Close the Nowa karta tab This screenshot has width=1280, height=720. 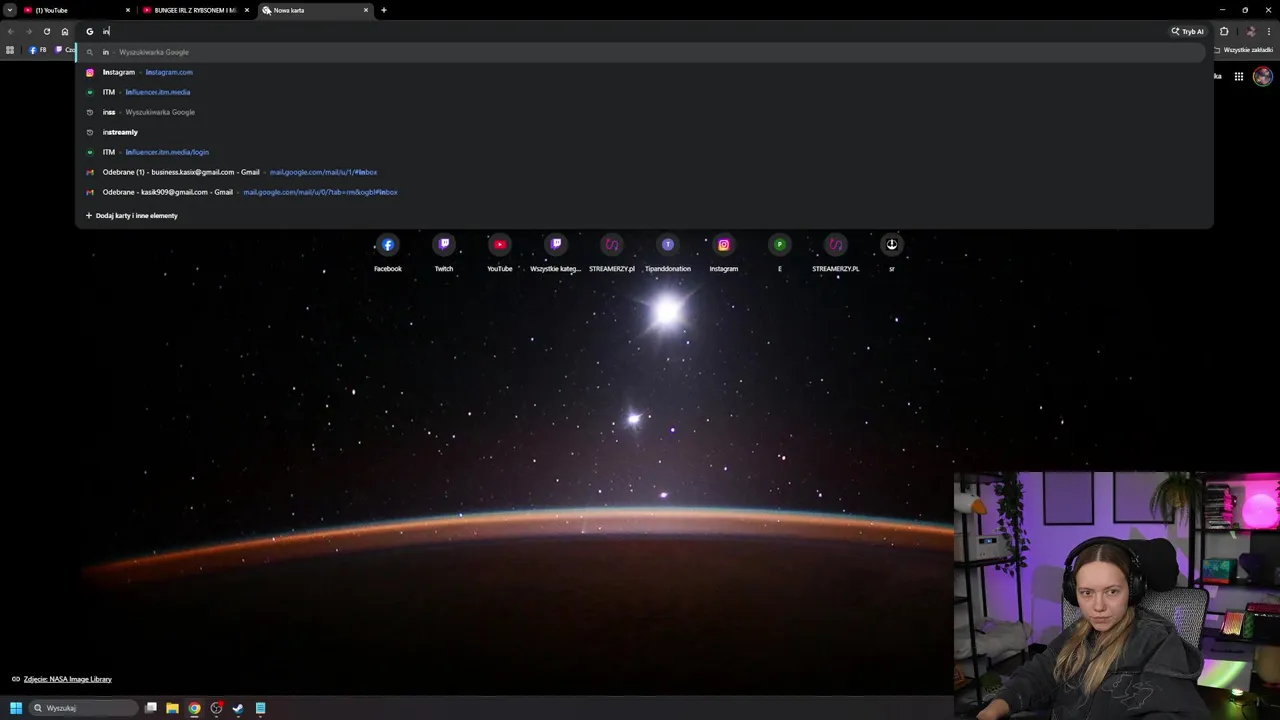(x=366, y=10)
